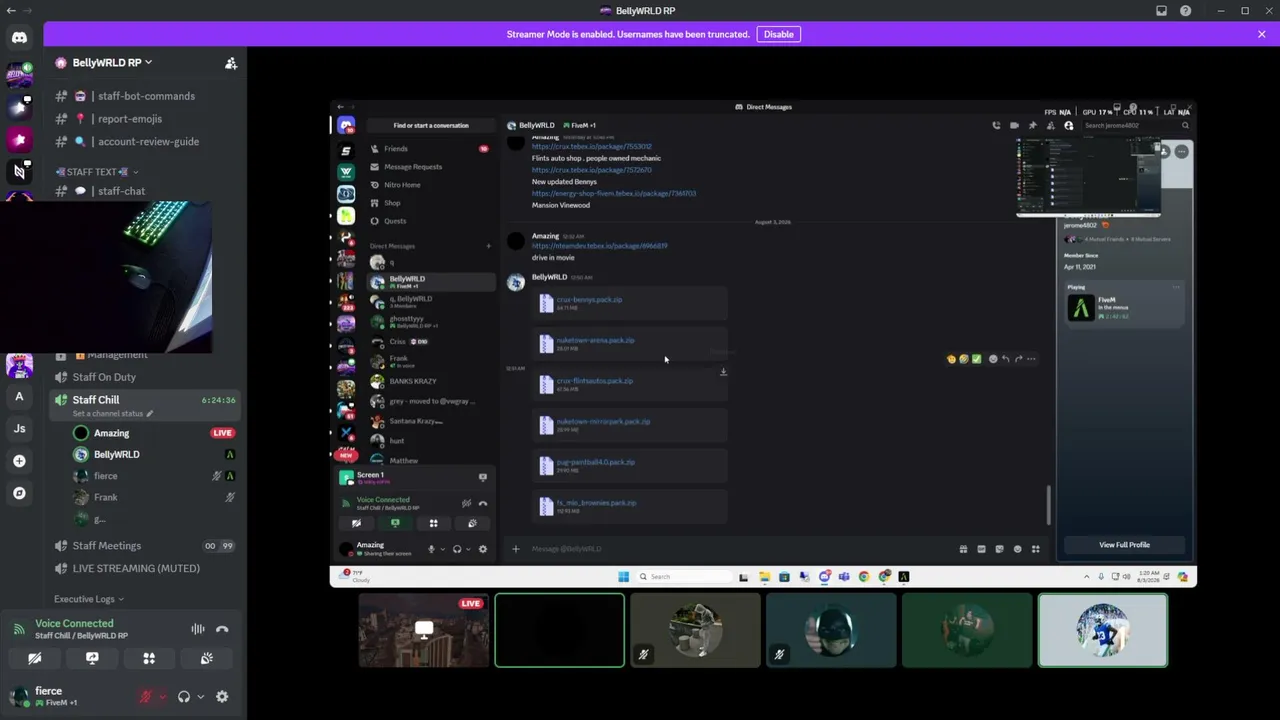The height and width of the screenshot is (720, 1280).
Task: Collapse the STAFF TEXT category
Action: coord(97,172)
